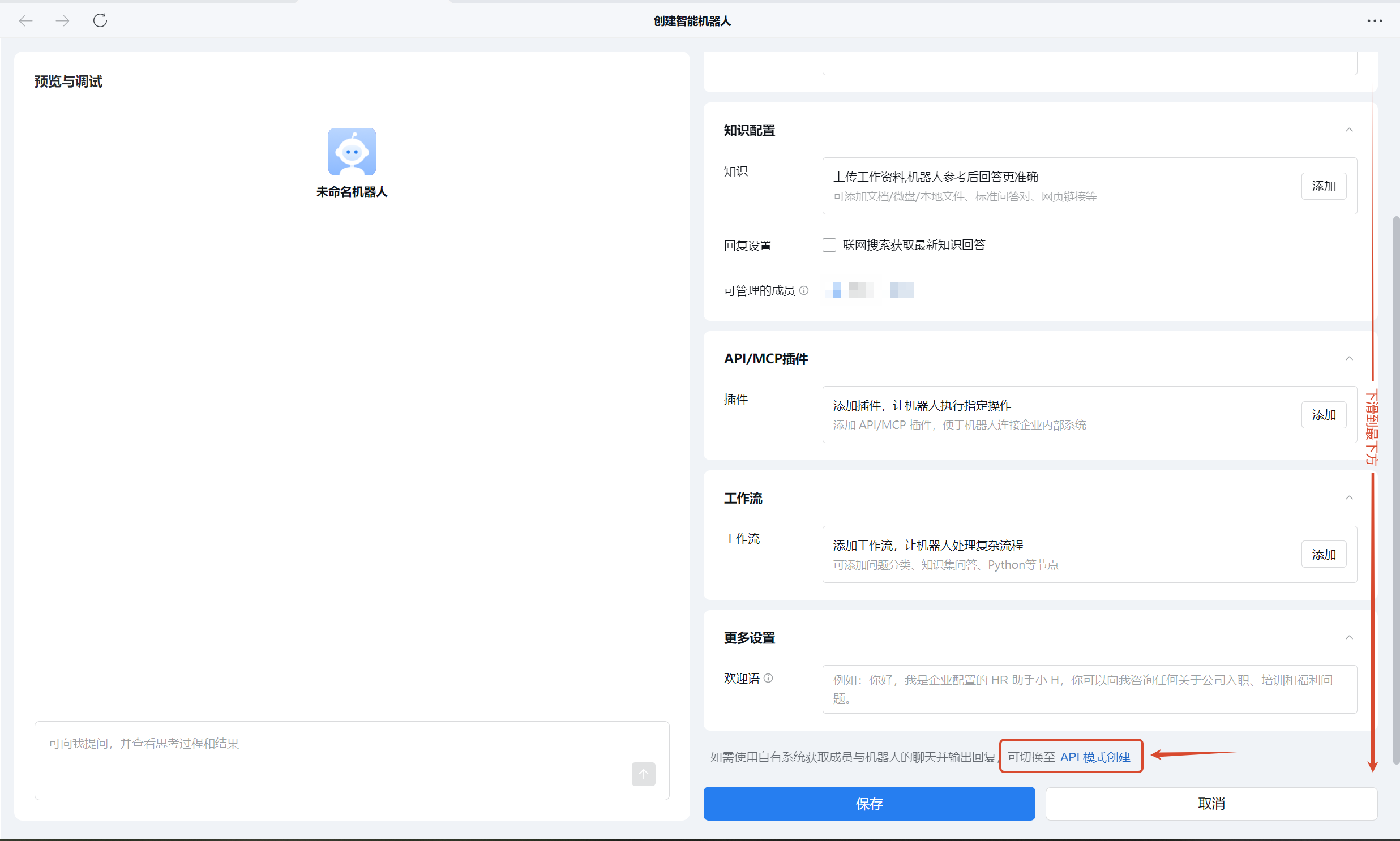Collapse the 更多设置 section
The image size is (1400, 841).
(x=1349, y=638)
